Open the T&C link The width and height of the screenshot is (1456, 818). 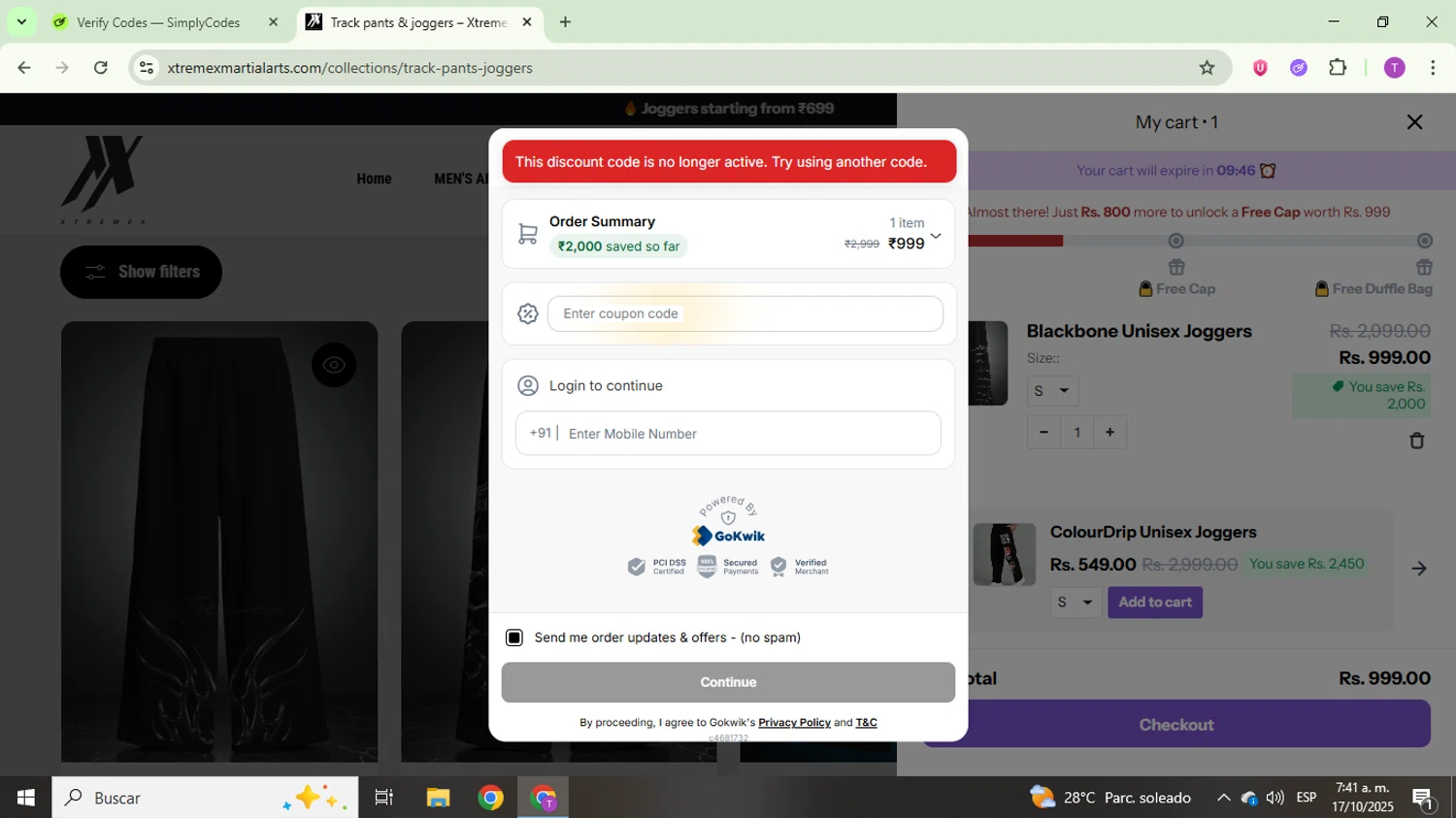(866, 723)
